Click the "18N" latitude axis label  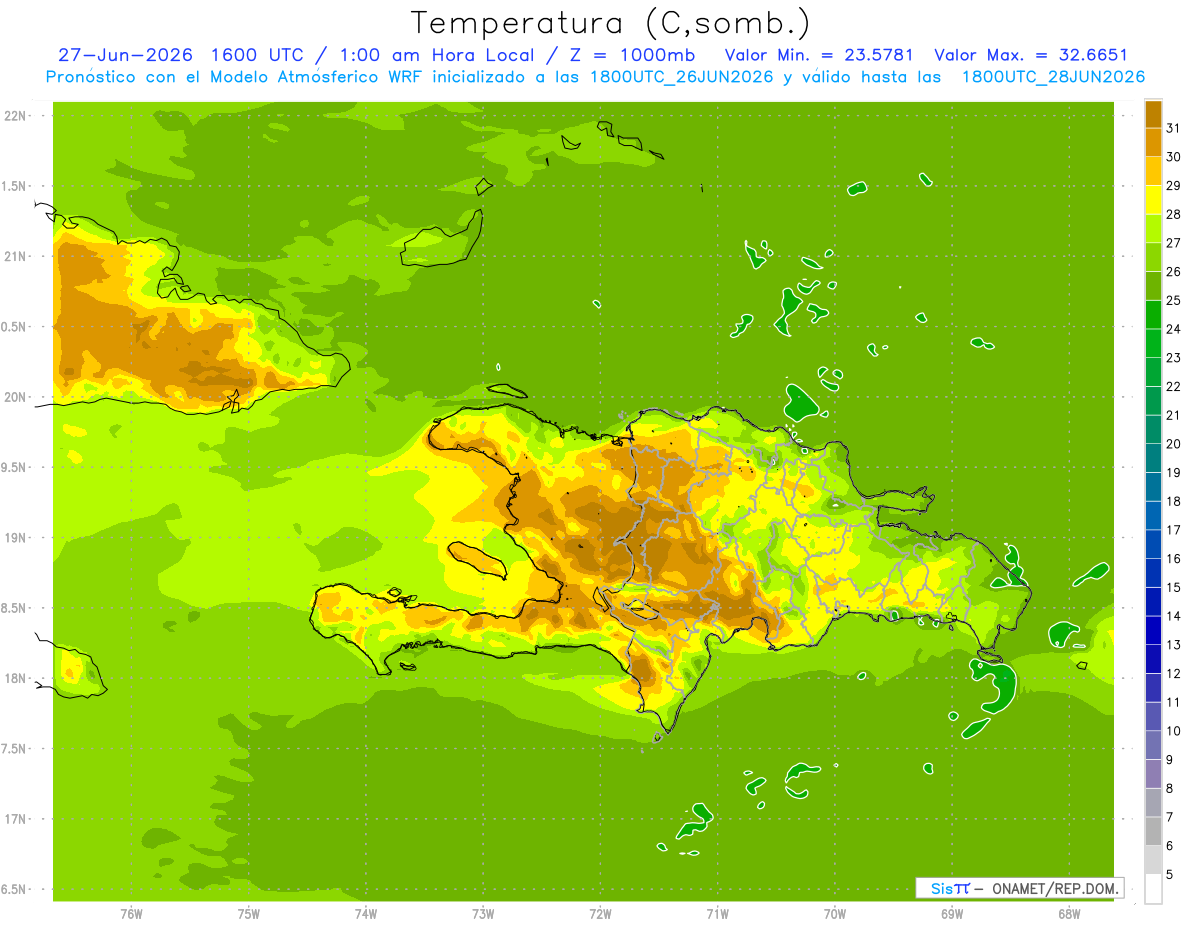(15, 679)
